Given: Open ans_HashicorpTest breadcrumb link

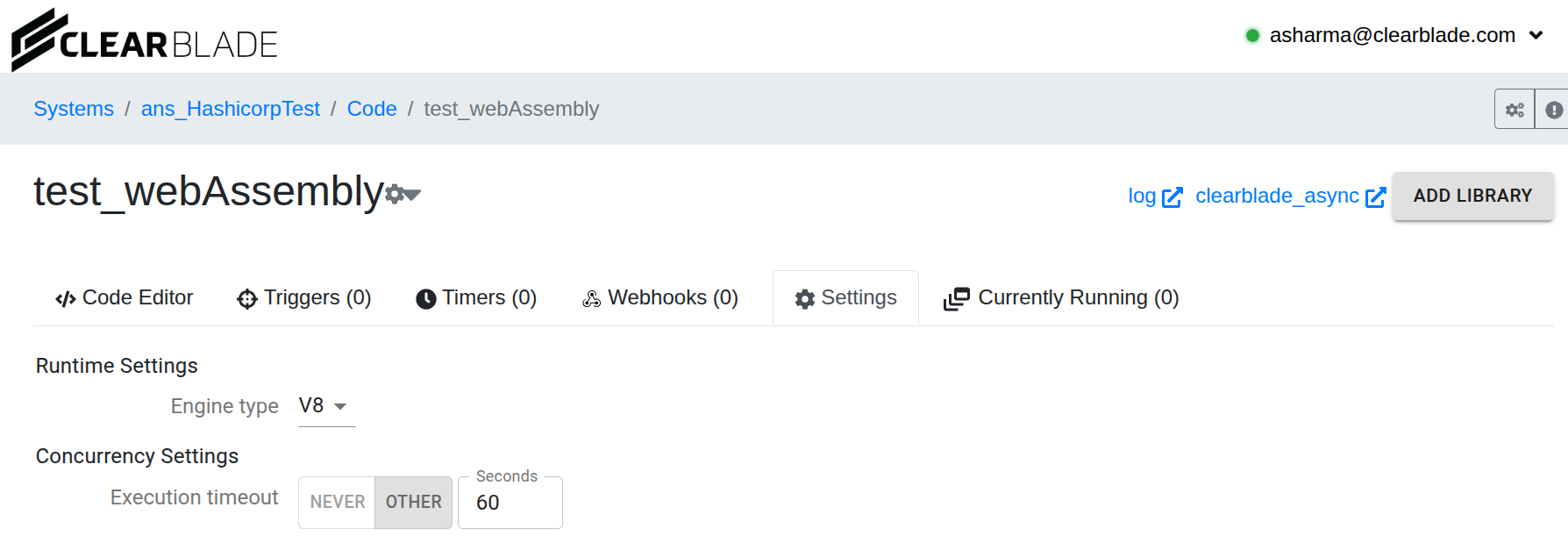Looking at the screenshot, I should pyautogui.click(x=231, y=109).
